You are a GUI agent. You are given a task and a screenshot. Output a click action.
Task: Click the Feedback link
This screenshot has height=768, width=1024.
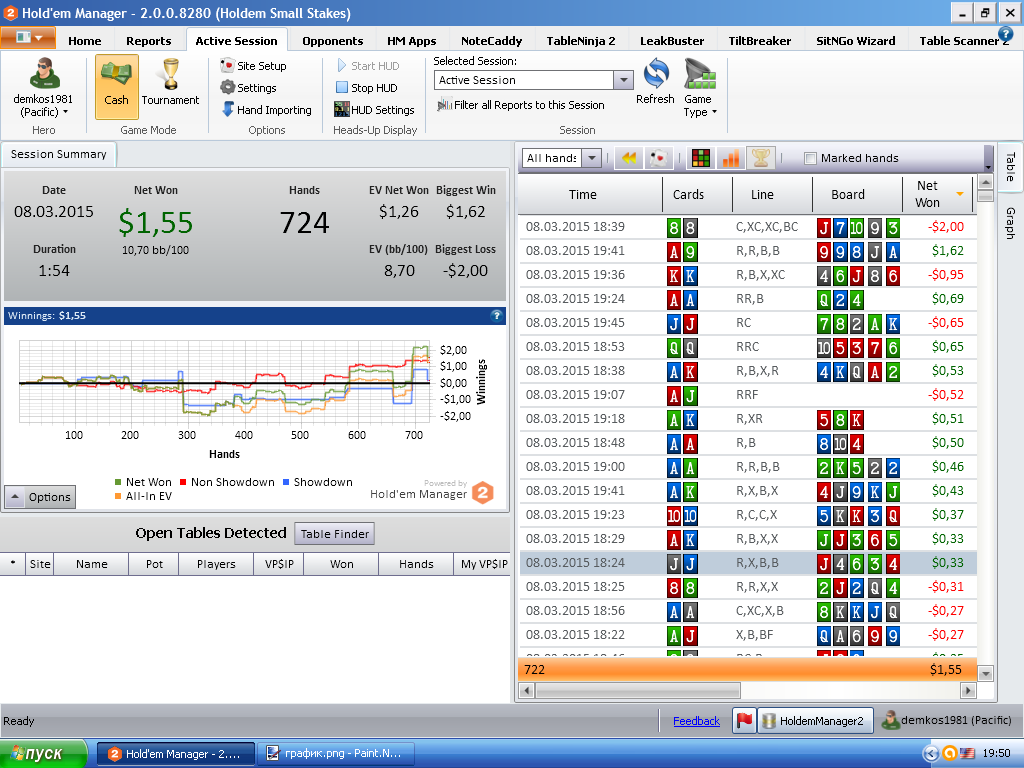point(696,721)
